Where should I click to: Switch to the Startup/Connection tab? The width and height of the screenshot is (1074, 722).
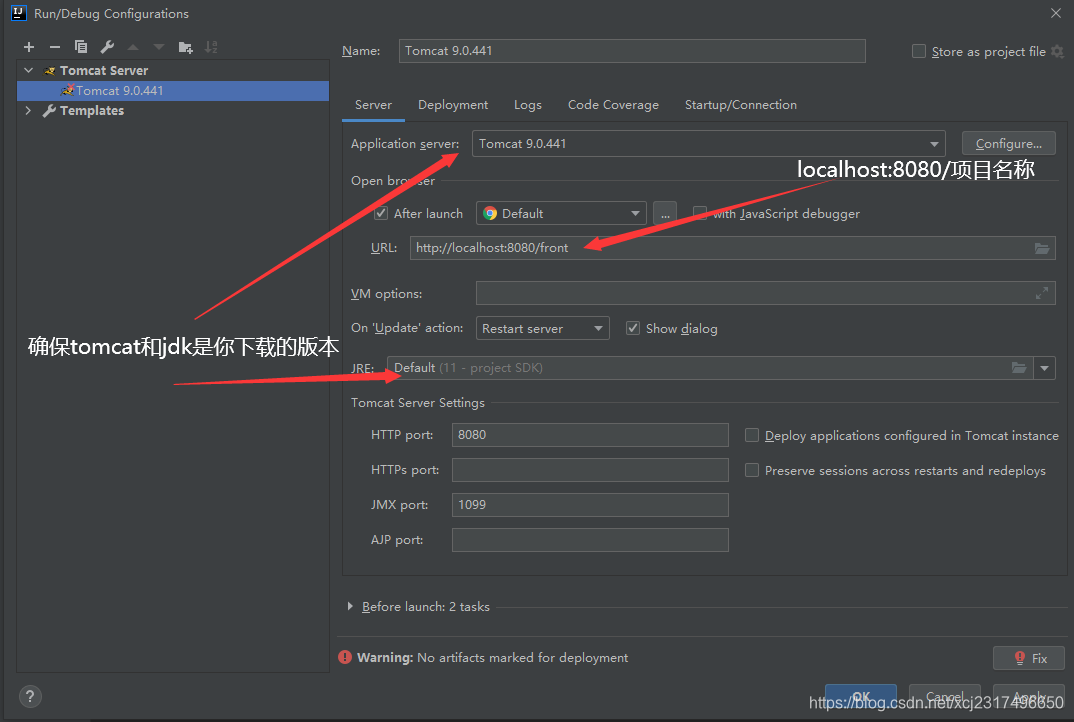click(740, 105)
